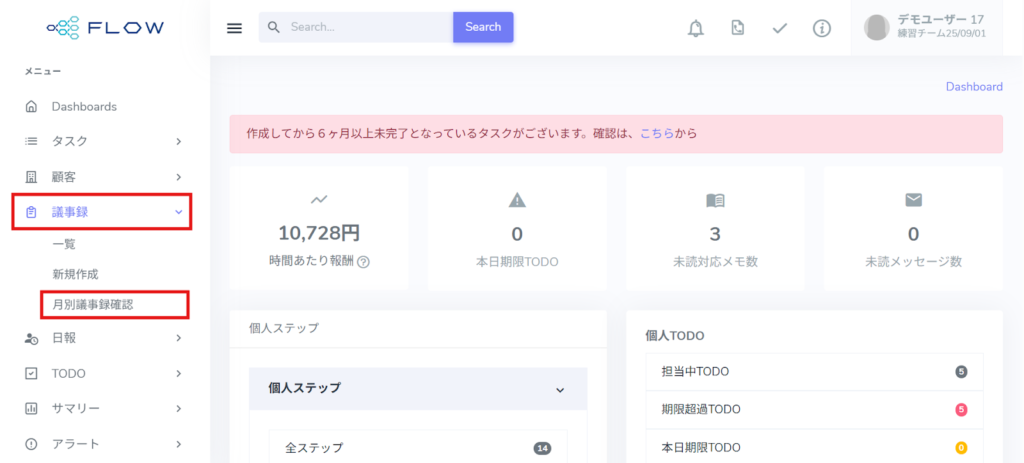Screen dimensions: 1024x463
Task: Click the help icon beside 時間あたり報酬
Action: (x=363, y=262)
